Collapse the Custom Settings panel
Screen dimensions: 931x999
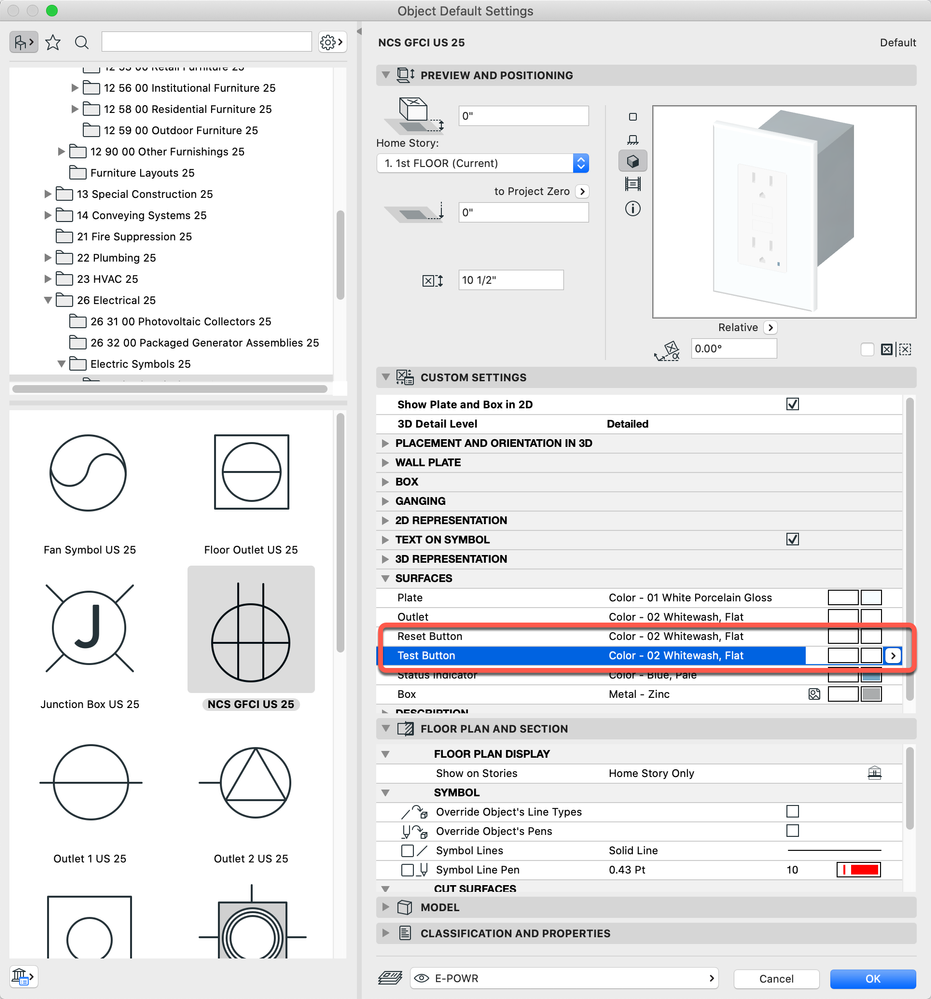click(x=386, y=377)
